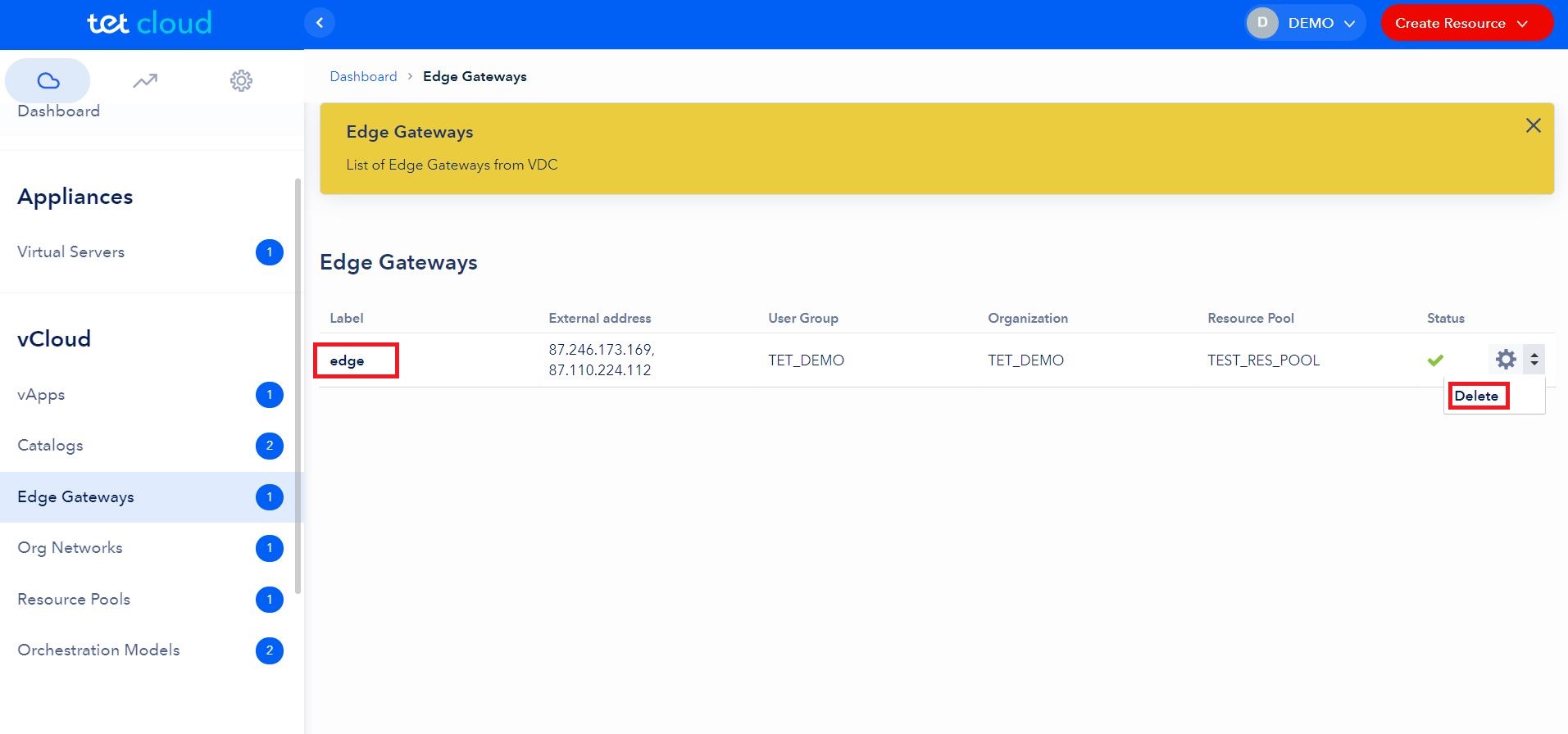The image size is (1568, 734).
Task: Click the External address column header
Action: coord(600,318)
